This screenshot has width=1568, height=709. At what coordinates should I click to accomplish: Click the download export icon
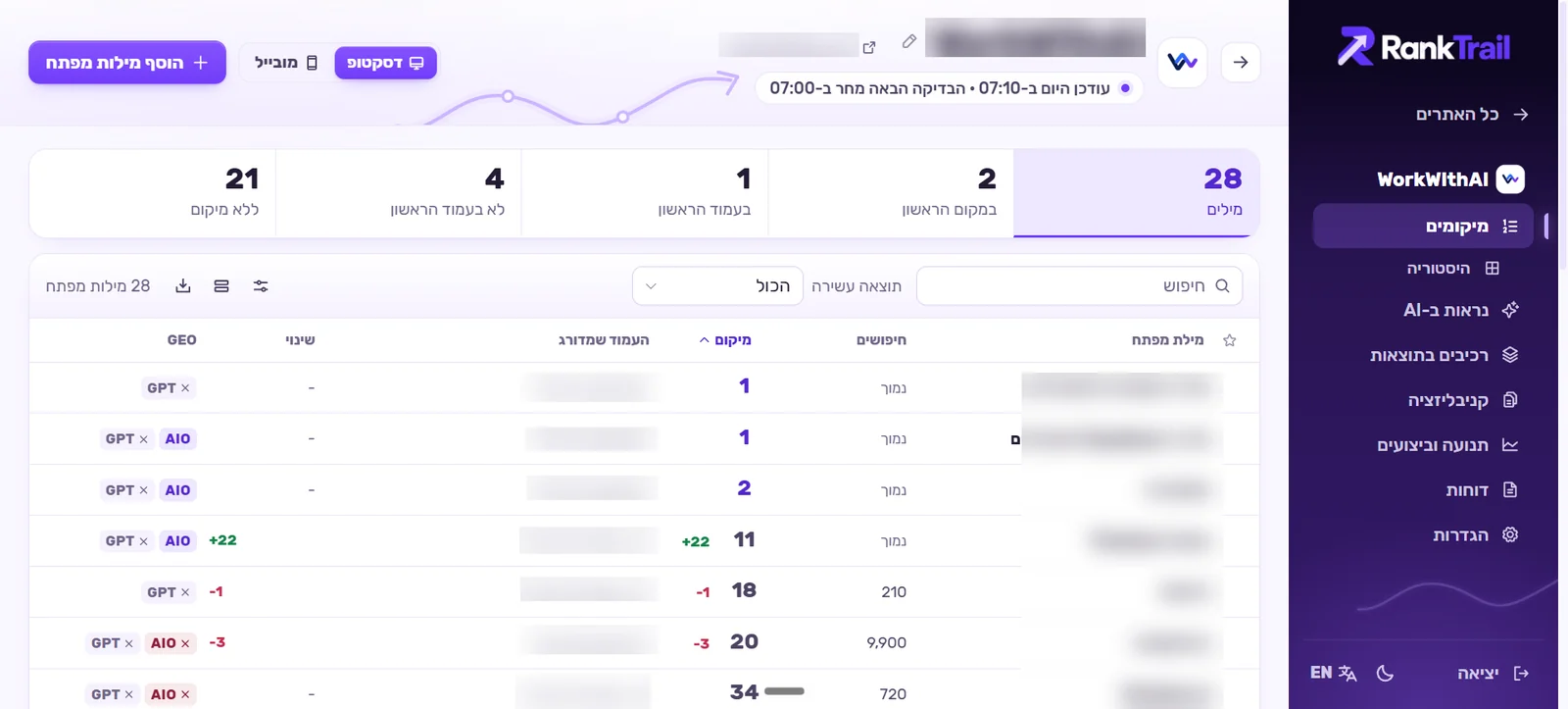[x=183, y=286]
